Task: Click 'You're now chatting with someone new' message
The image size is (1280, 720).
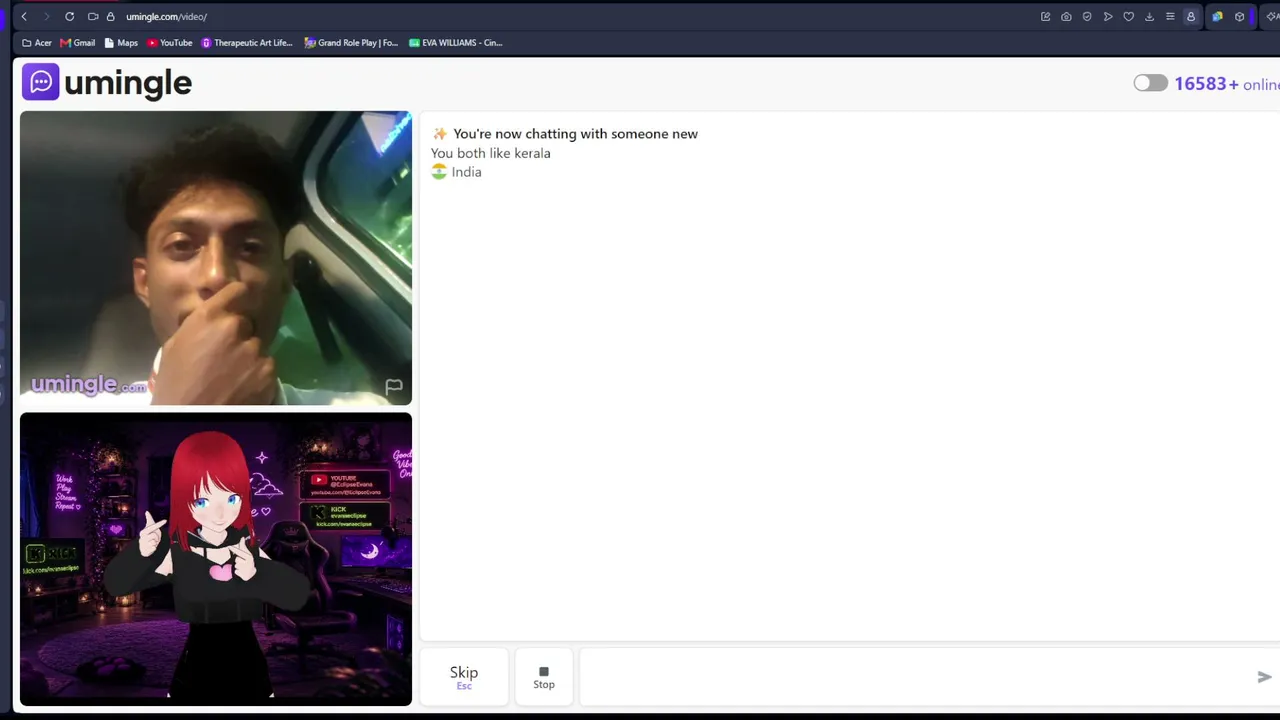Action: [x=575, y=134]
